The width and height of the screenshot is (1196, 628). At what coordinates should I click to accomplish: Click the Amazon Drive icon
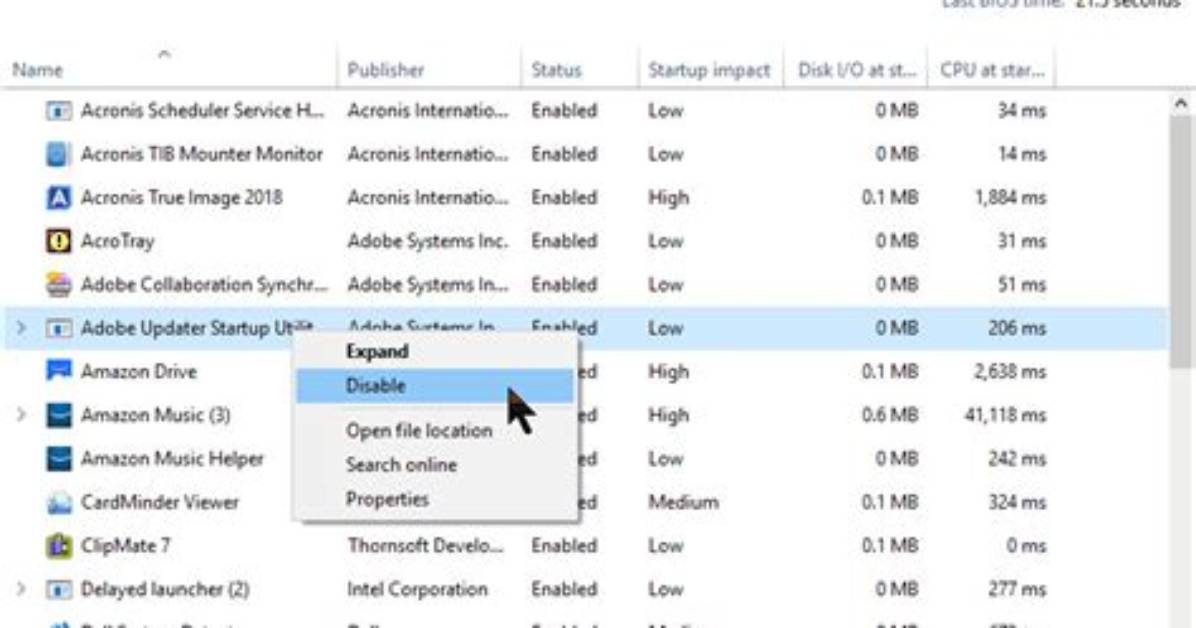(59, 372)
